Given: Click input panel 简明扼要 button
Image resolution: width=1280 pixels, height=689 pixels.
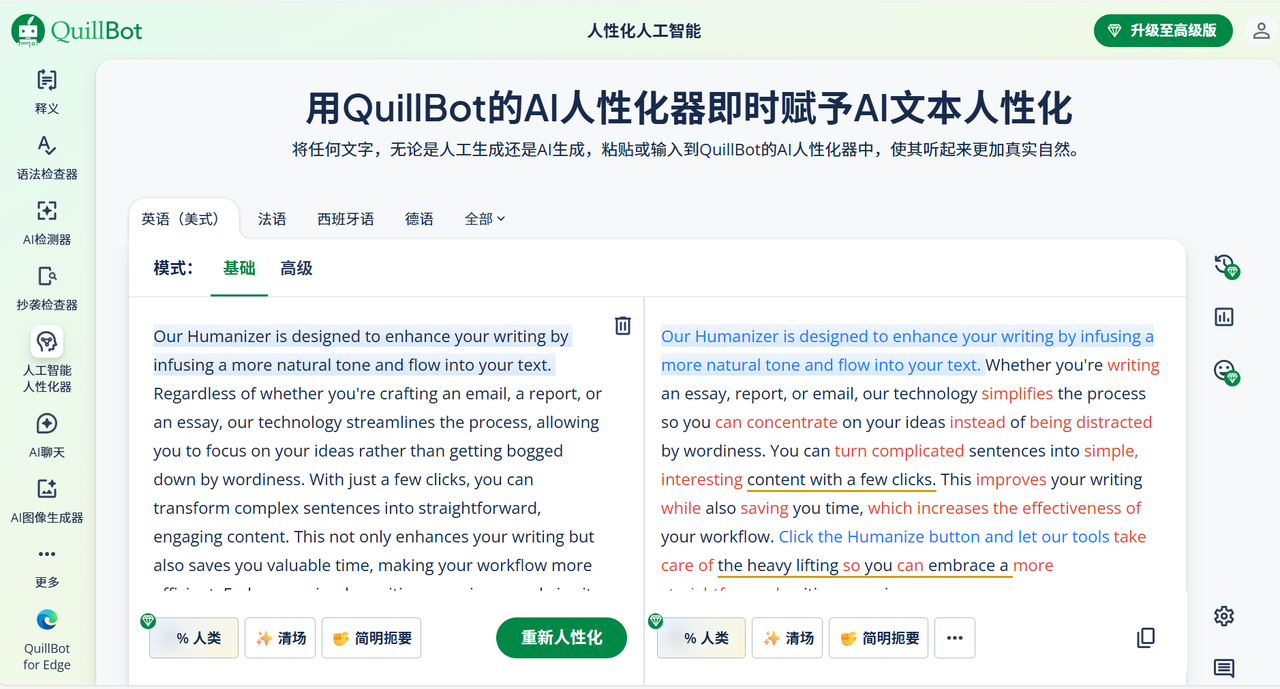Looking at the screenshot, I should (x=371, y=638).
